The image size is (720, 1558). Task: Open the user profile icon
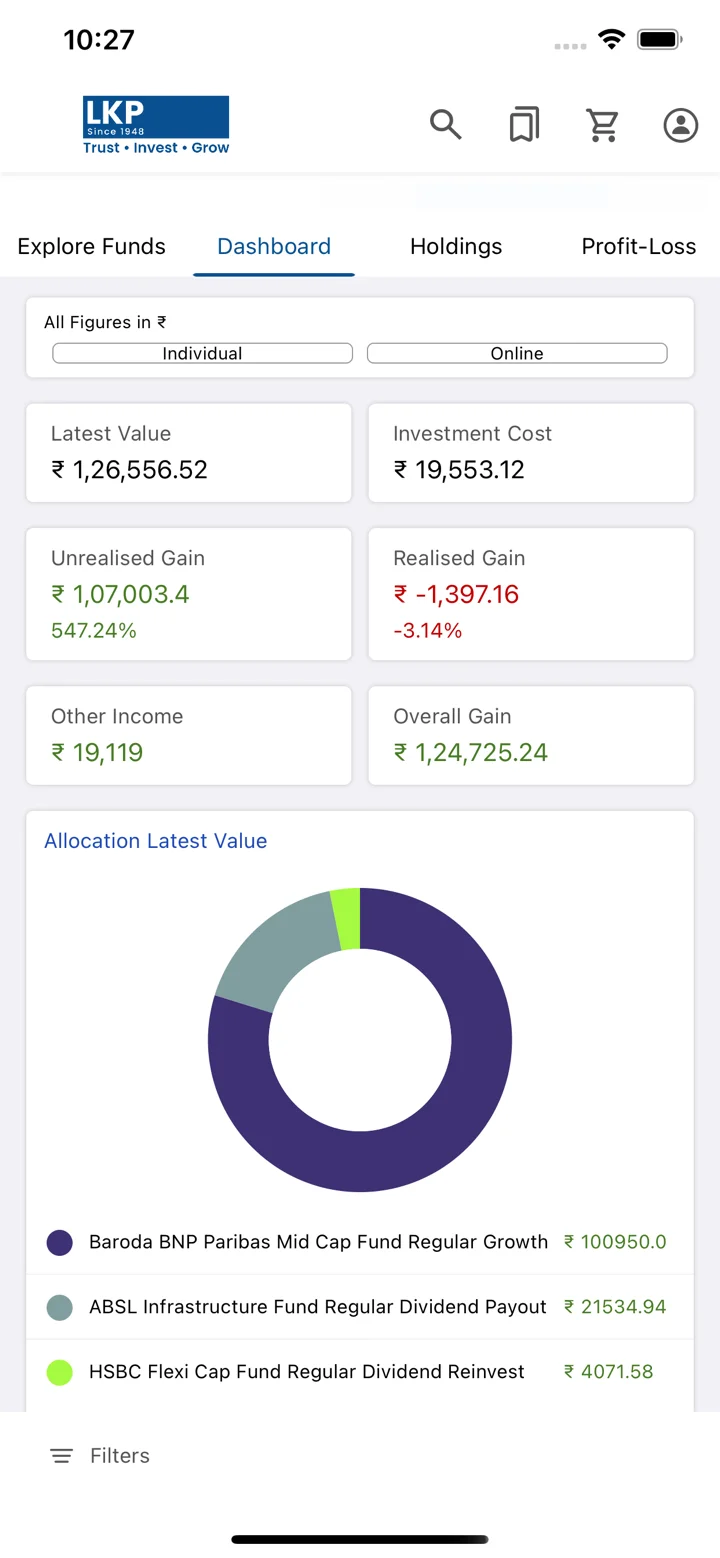coord(681,125)
